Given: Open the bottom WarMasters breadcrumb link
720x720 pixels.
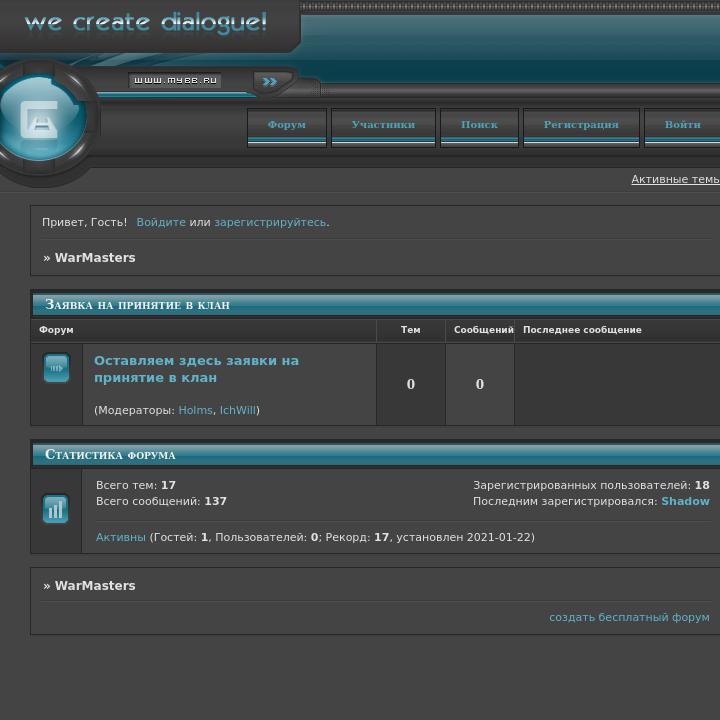Looking at the screenshot, I should coord(95,585).
